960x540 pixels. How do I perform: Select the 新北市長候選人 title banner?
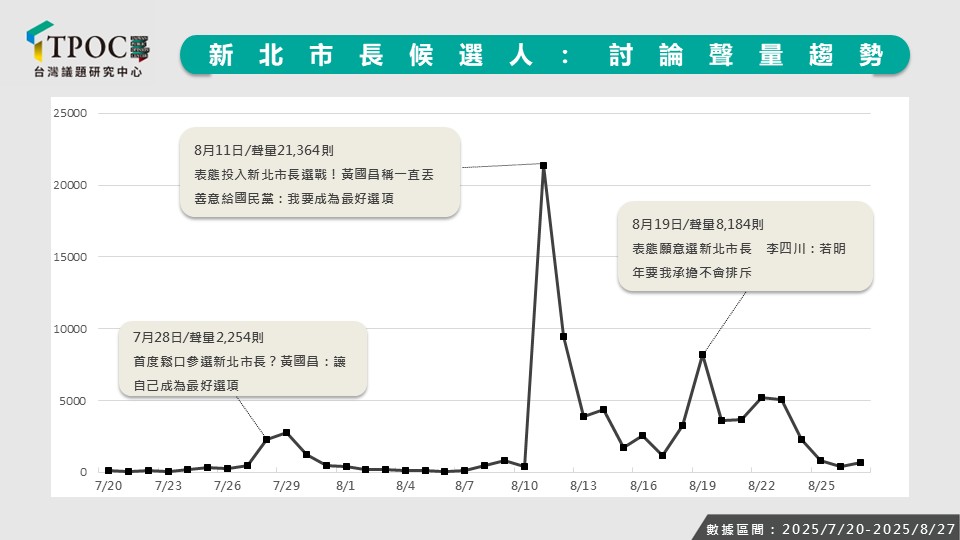(545, 55)
